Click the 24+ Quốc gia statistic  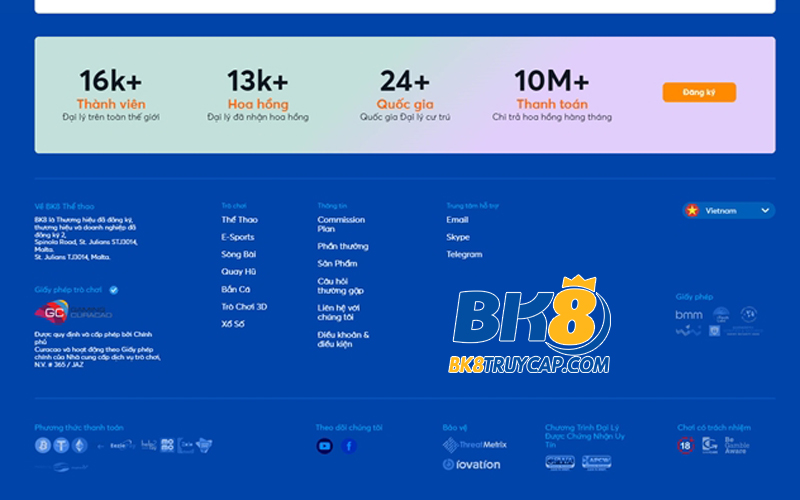[x=405, y=95]
